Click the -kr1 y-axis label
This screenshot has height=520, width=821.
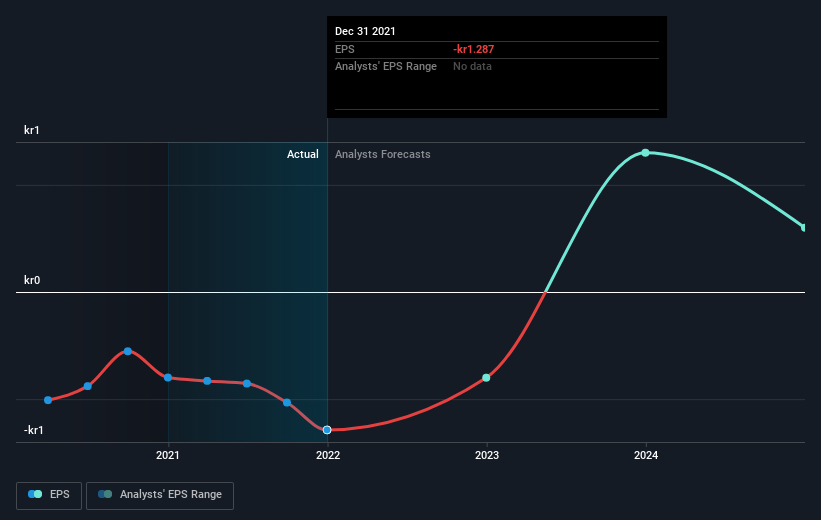point(34,430)
